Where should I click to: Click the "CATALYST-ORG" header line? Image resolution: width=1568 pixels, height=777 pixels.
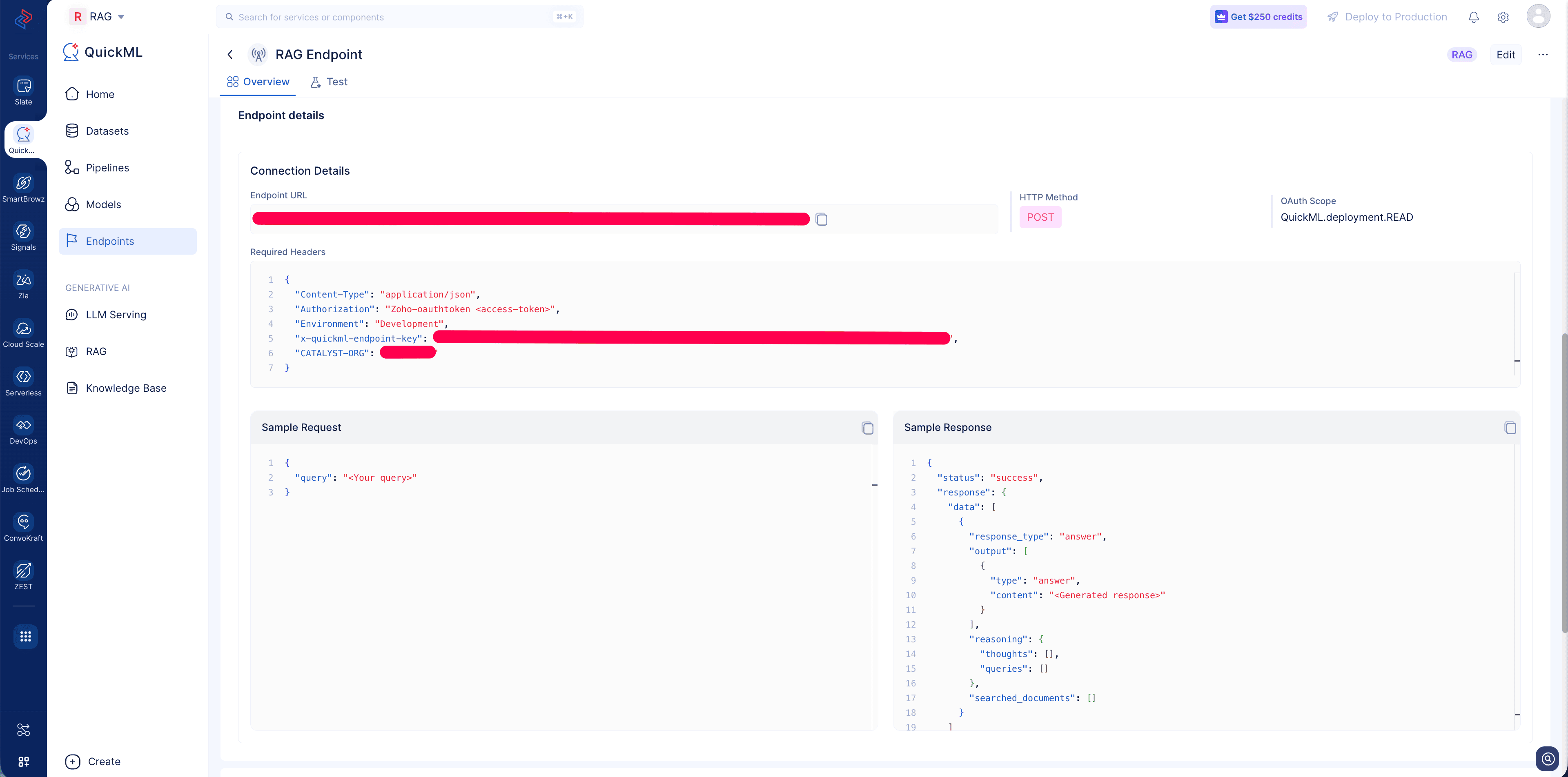tap(366, 353)
